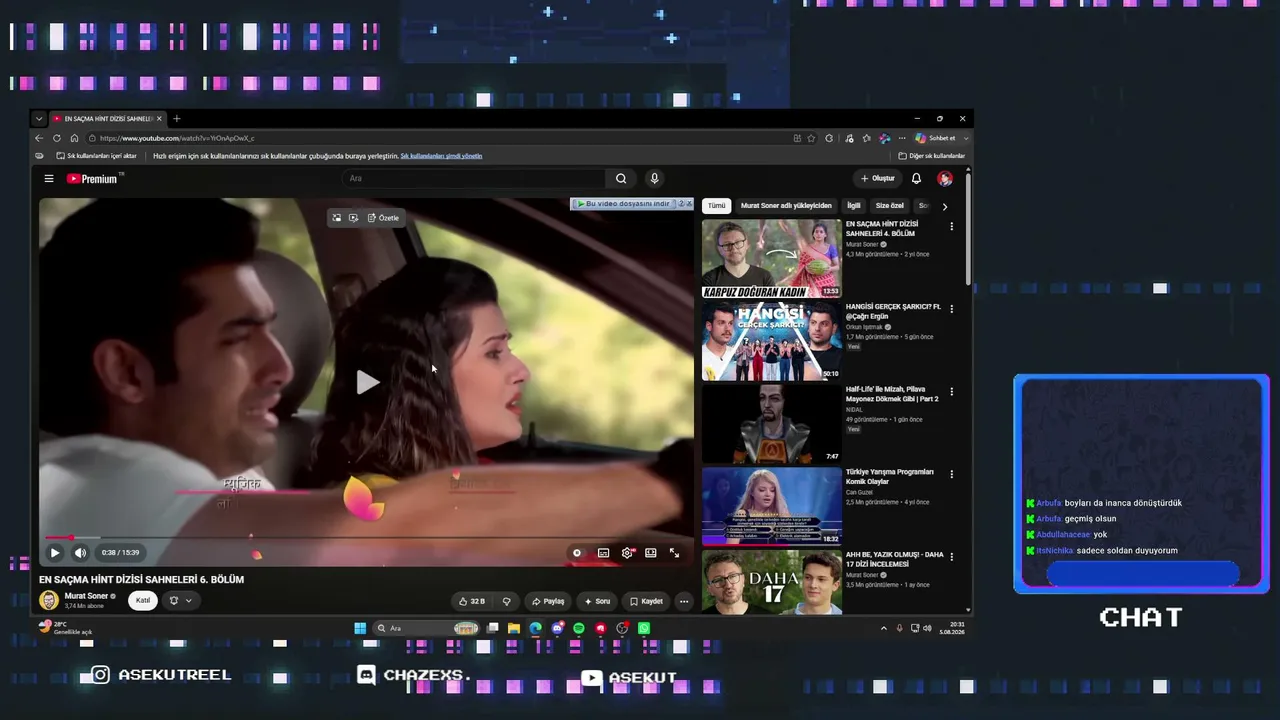Reload the page with the refresh icon
1280x720 pixels.
pyautogui.click(x=57, y=138)
